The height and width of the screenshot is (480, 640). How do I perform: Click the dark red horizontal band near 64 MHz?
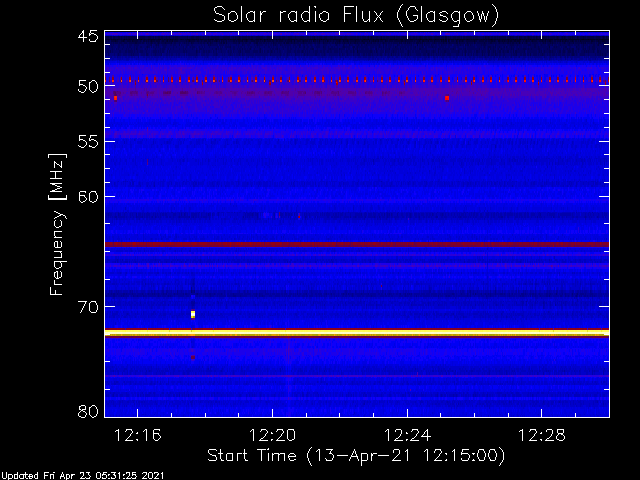[x=357, y=244]
